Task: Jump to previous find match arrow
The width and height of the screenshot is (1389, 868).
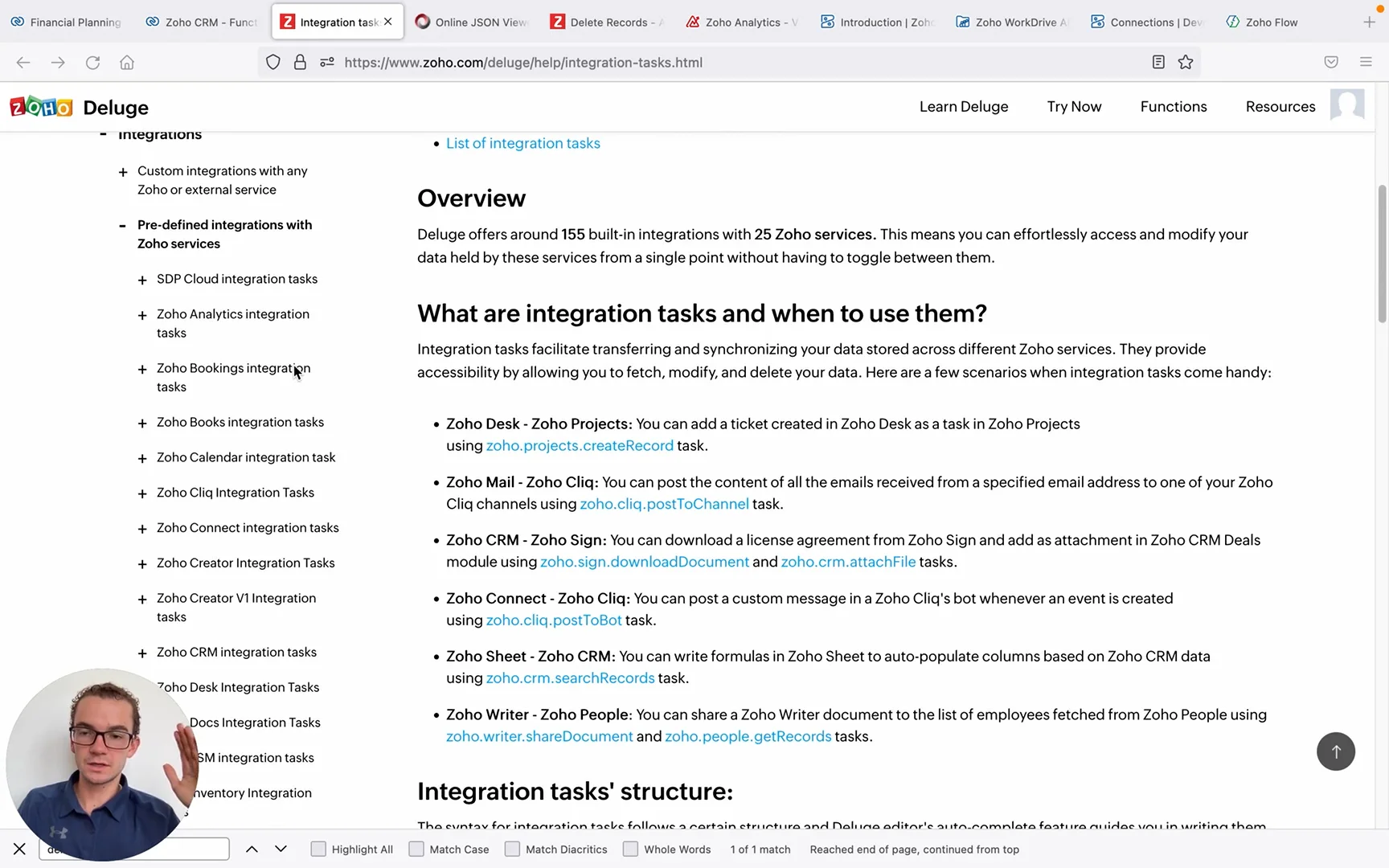Action: pos(252,849)
